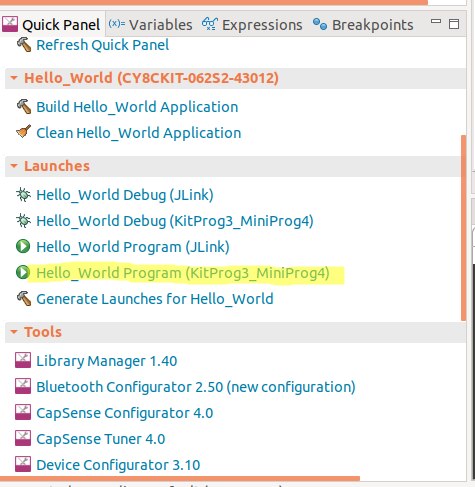Open the Expressions tab

252,25
